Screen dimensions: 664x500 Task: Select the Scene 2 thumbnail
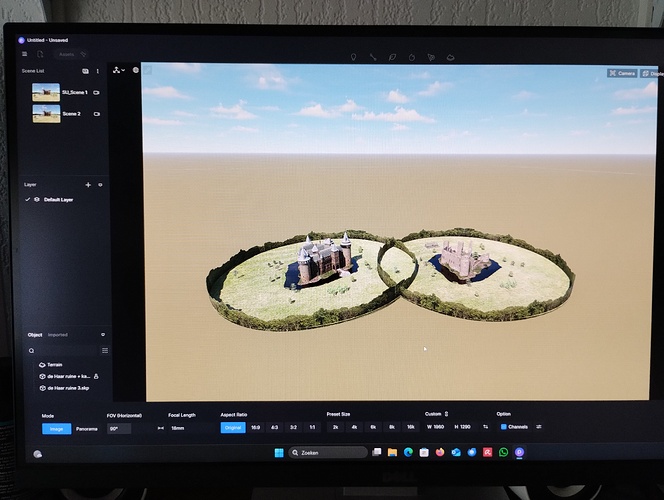point(46,113)
